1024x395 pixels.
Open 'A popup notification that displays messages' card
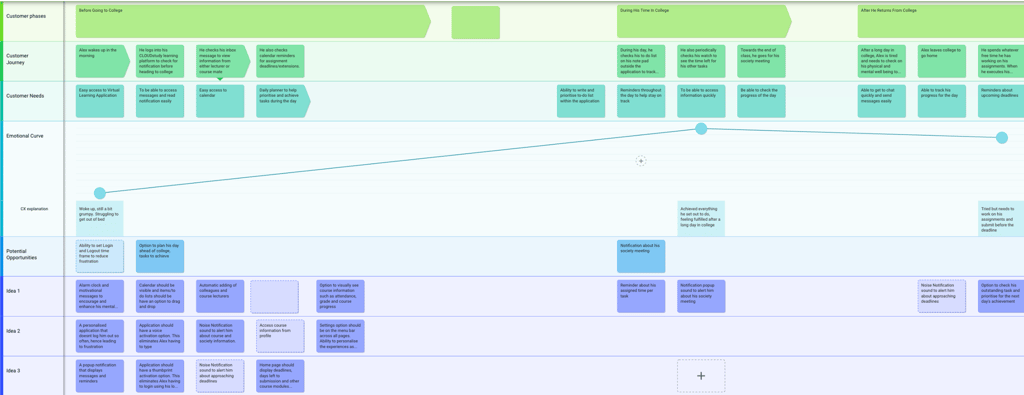click(x=100, y=376)
